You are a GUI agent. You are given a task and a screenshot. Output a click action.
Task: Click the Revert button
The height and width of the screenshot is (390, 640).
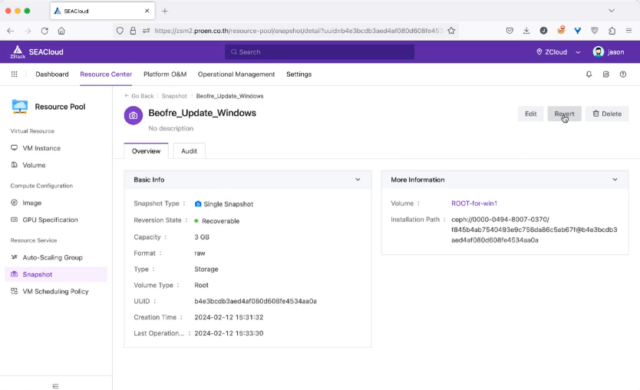[564, 114]
